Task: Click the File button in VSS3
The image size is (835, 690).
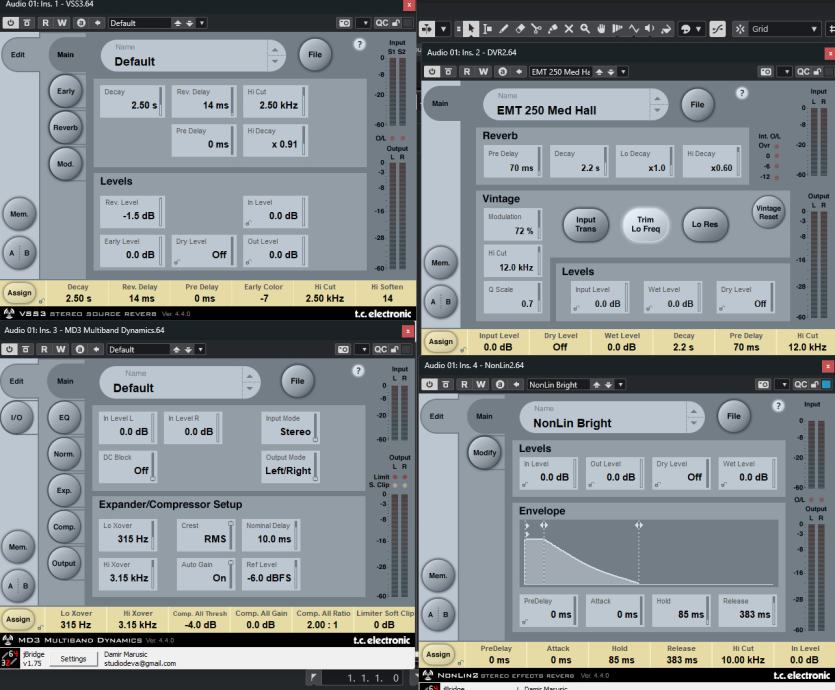Action: [x=315, y=54]
